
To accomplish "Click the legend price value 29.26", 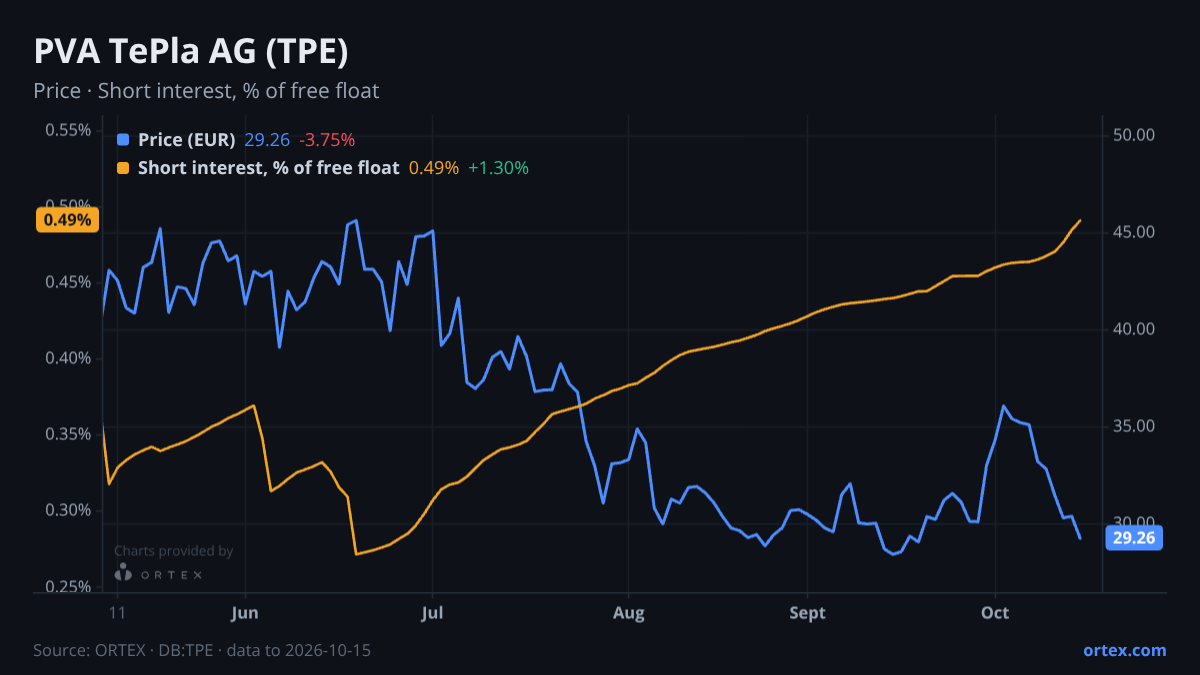I will click(267, 140).
